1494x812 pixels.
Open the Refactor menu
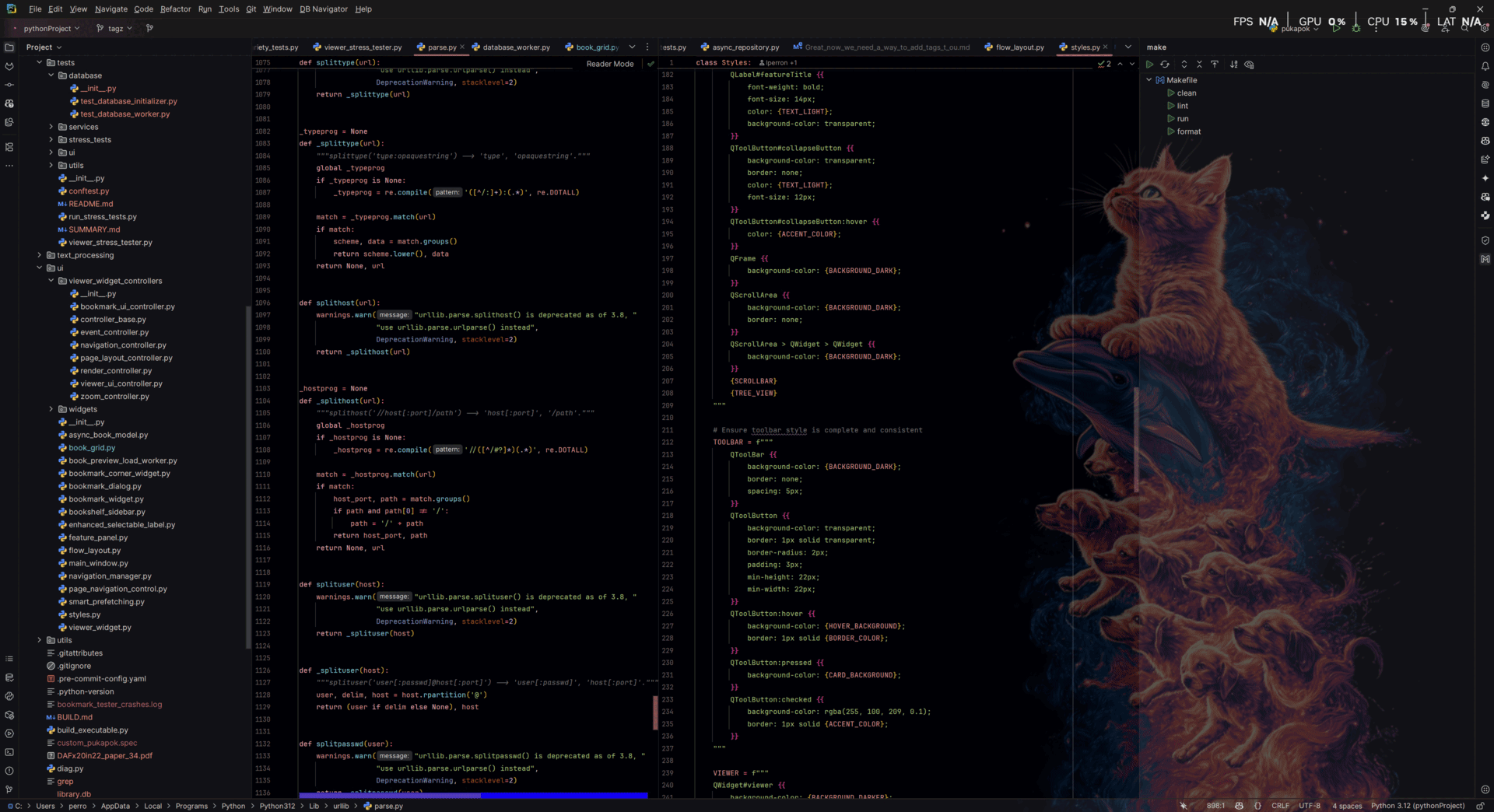[175, 9]
